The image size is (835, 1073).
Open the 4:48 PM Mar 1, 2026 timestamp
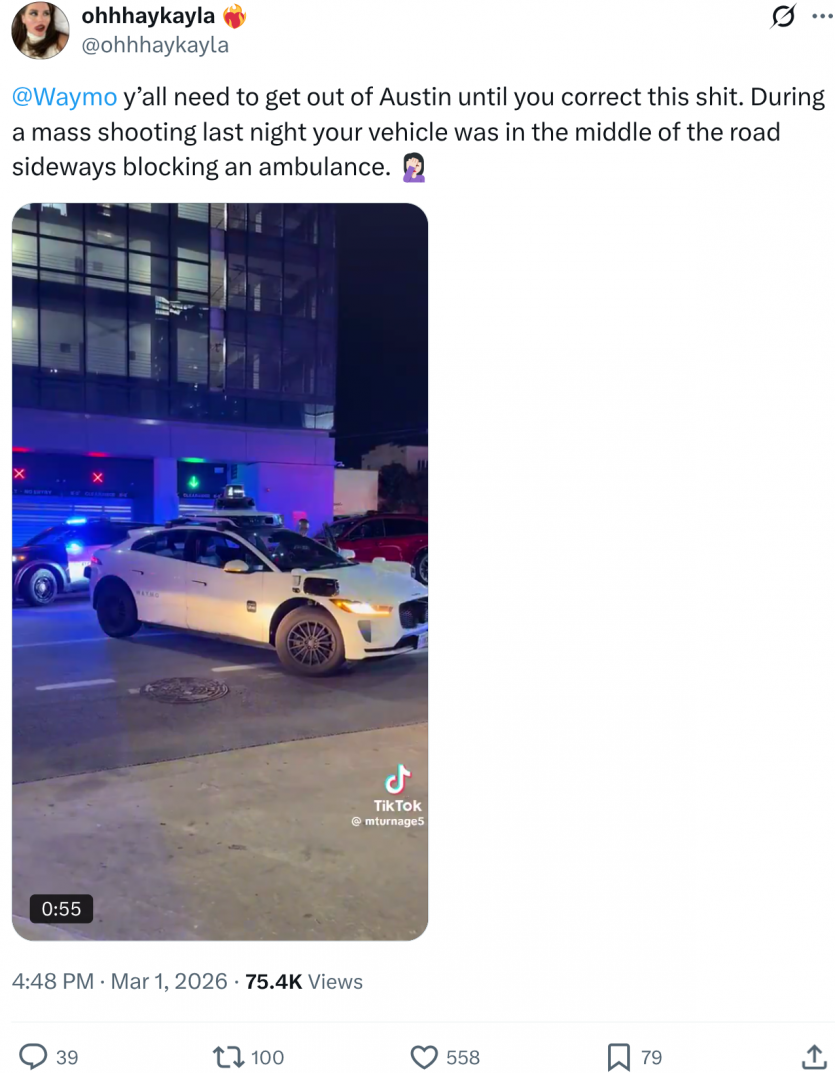coord(119,981)
